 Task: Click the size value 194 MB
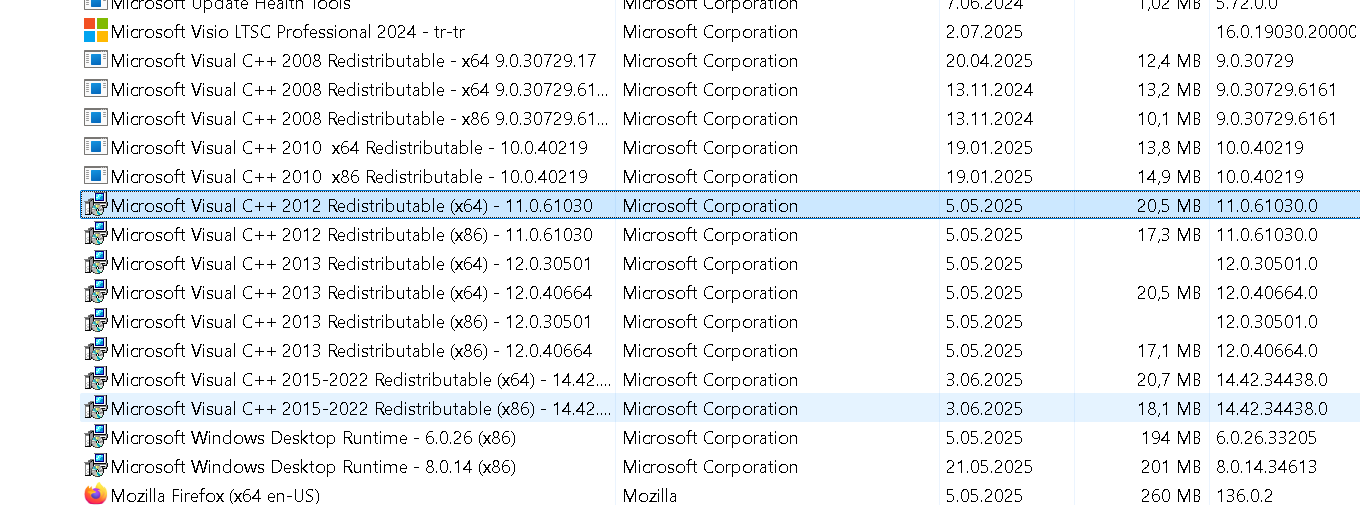(x=1171, y=438)
